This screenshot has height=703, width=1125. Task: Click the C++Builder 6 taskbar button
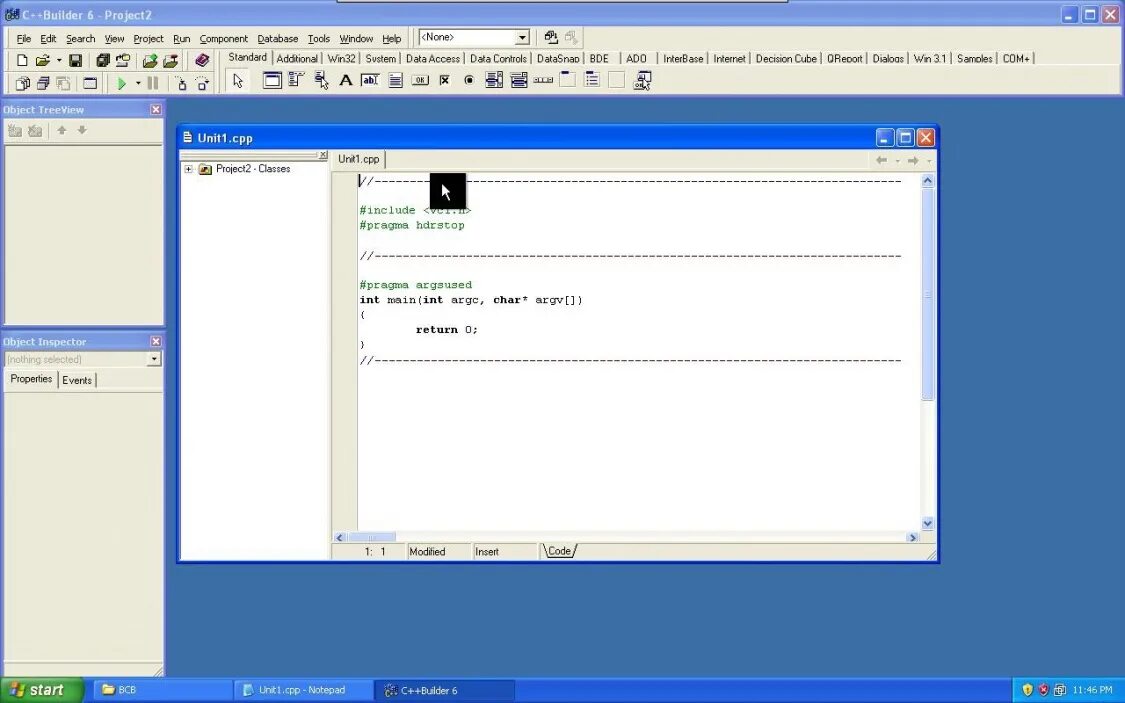tap(444, 690)
